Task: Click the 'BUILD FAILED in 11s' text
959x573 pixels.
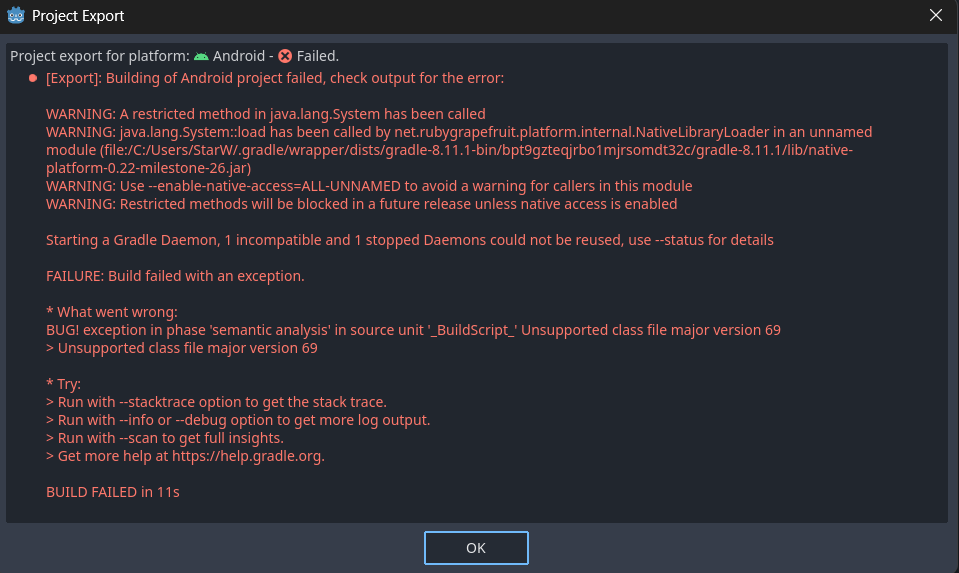Action: tap(113, 492)
